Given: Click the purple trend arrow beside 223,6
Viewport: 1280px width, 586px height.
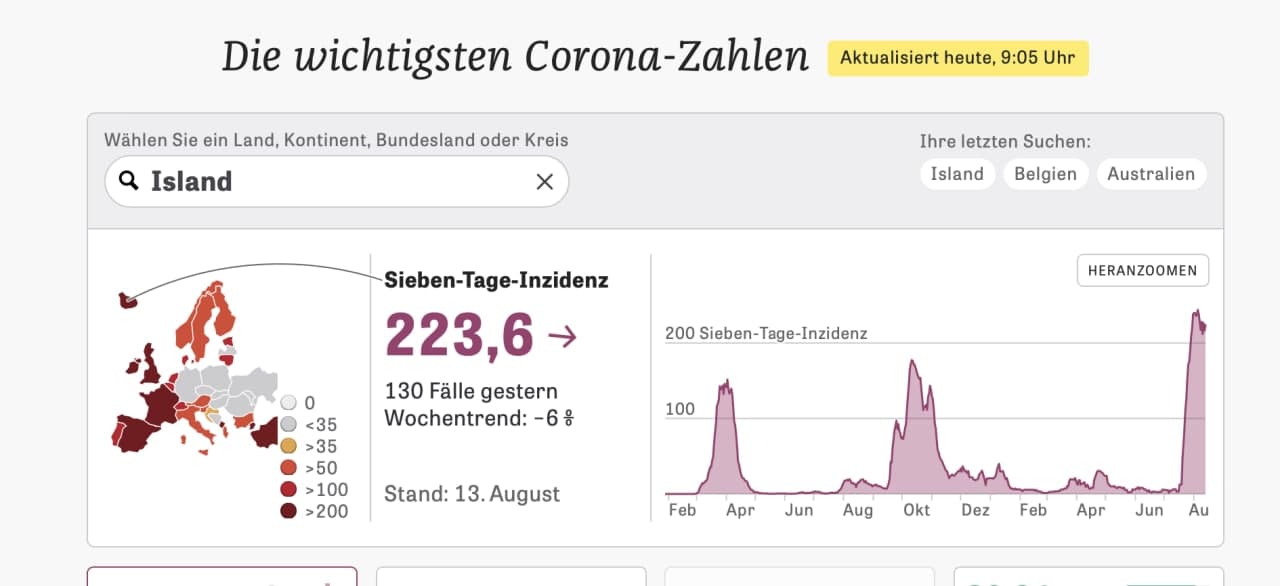Looking at the screenshot, I should [x=563, y=336].
